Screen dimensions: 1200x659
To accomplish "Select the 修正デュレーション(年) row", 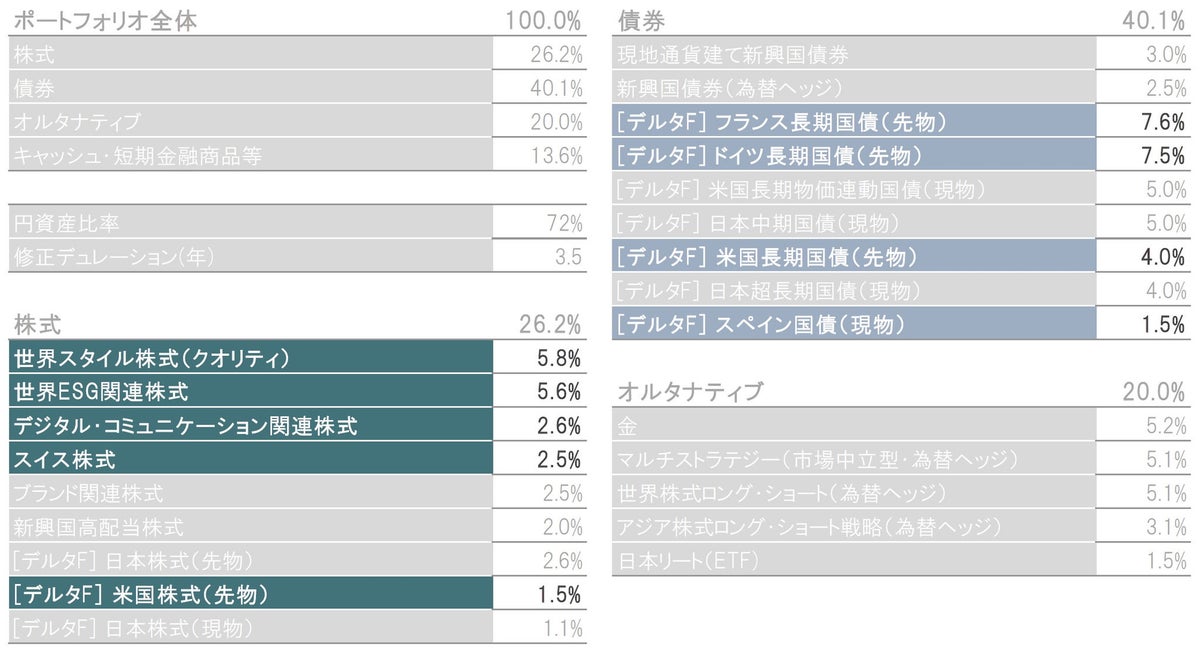I will tap(113, 256).
